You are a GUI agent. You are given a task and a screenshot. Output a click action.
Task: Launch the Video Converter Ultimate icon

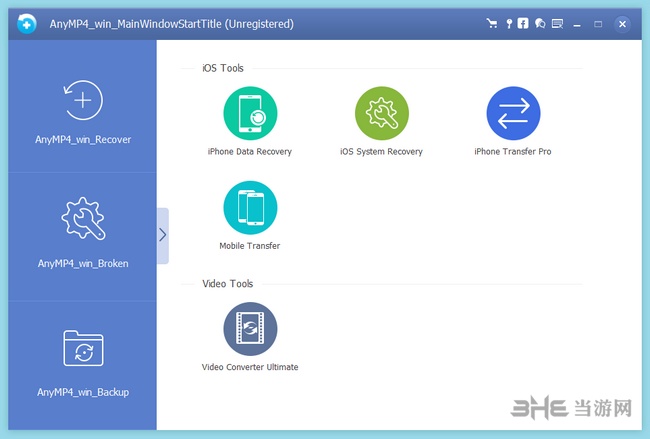tap(250, 329)
